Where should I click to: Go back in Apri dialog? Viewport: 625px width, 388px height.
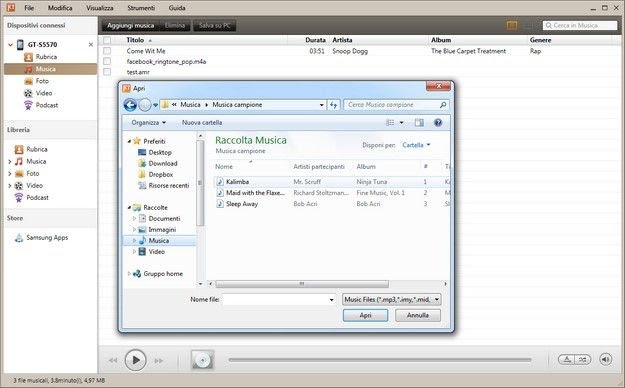point(130,105)
